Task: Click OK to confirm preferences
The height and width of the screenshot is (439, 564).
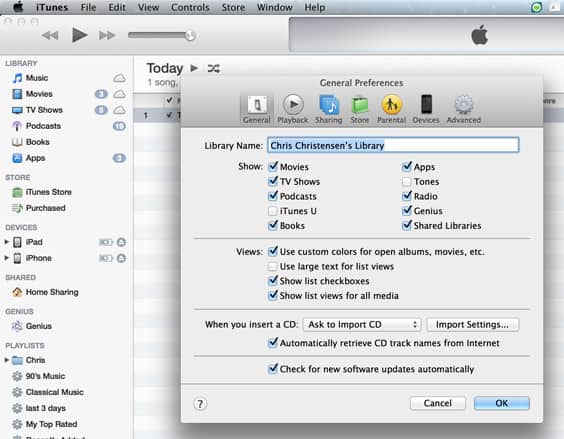Action: 502,403
